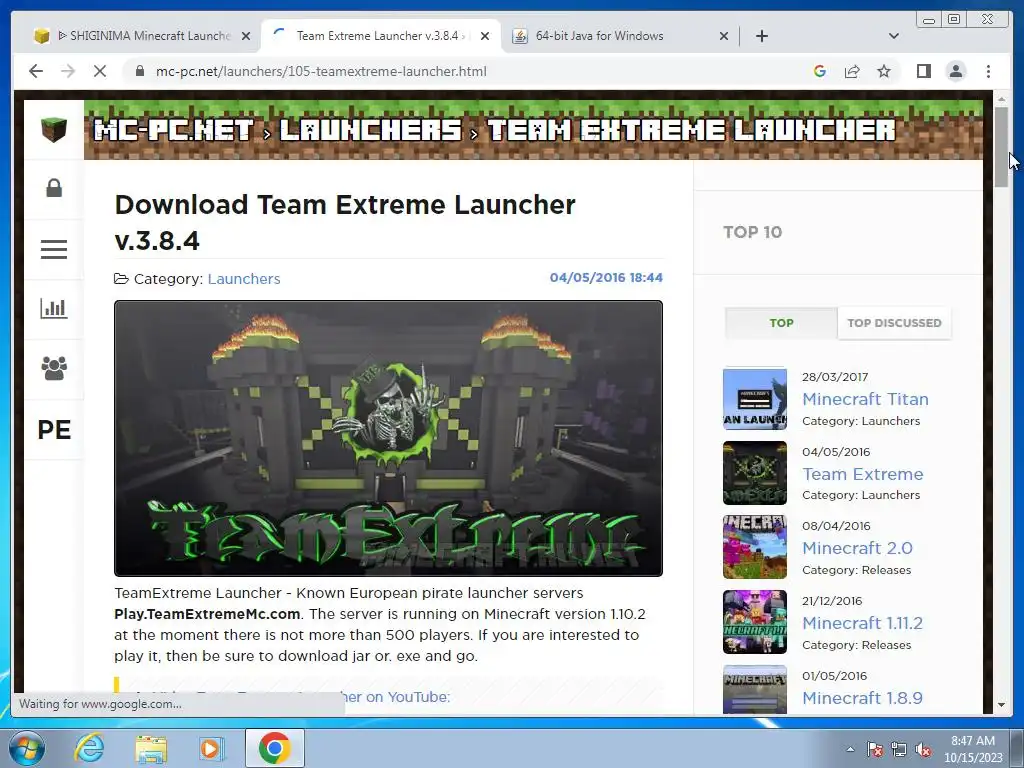Click MC-PC.NET breadcrumb in header
The width and height of the screenshot is (1024, 768).
(174, 130)
